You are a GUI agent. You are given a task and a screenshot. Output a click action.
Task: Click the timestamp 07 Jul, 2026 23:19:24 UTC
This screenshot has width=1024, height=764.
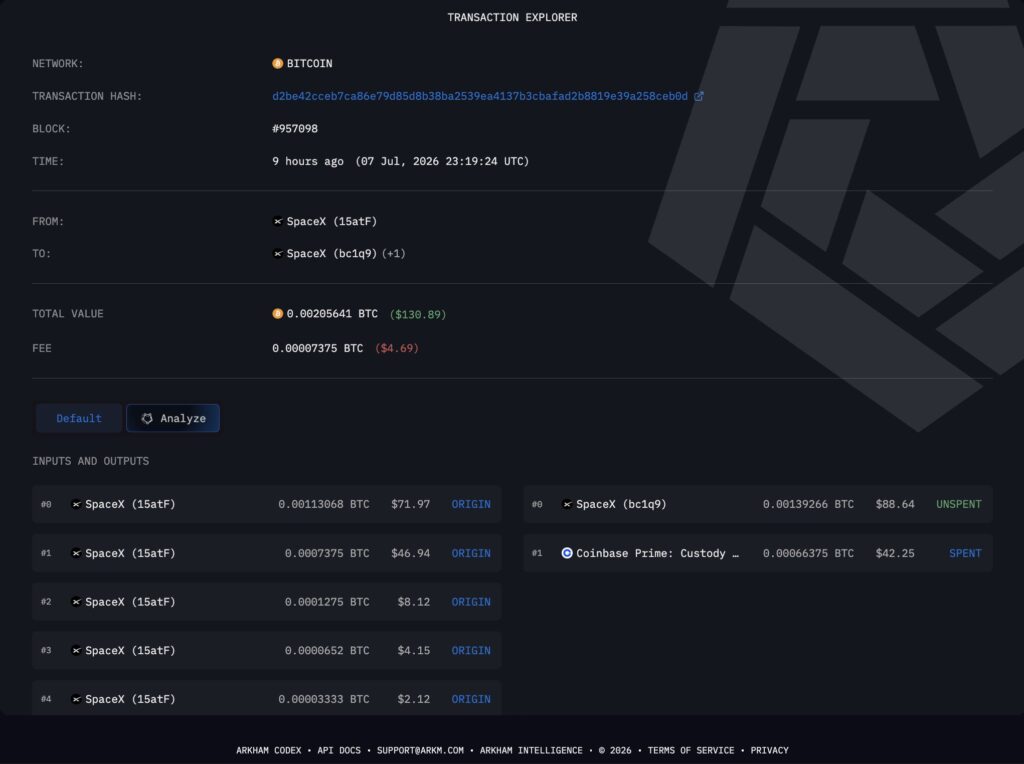442,161
